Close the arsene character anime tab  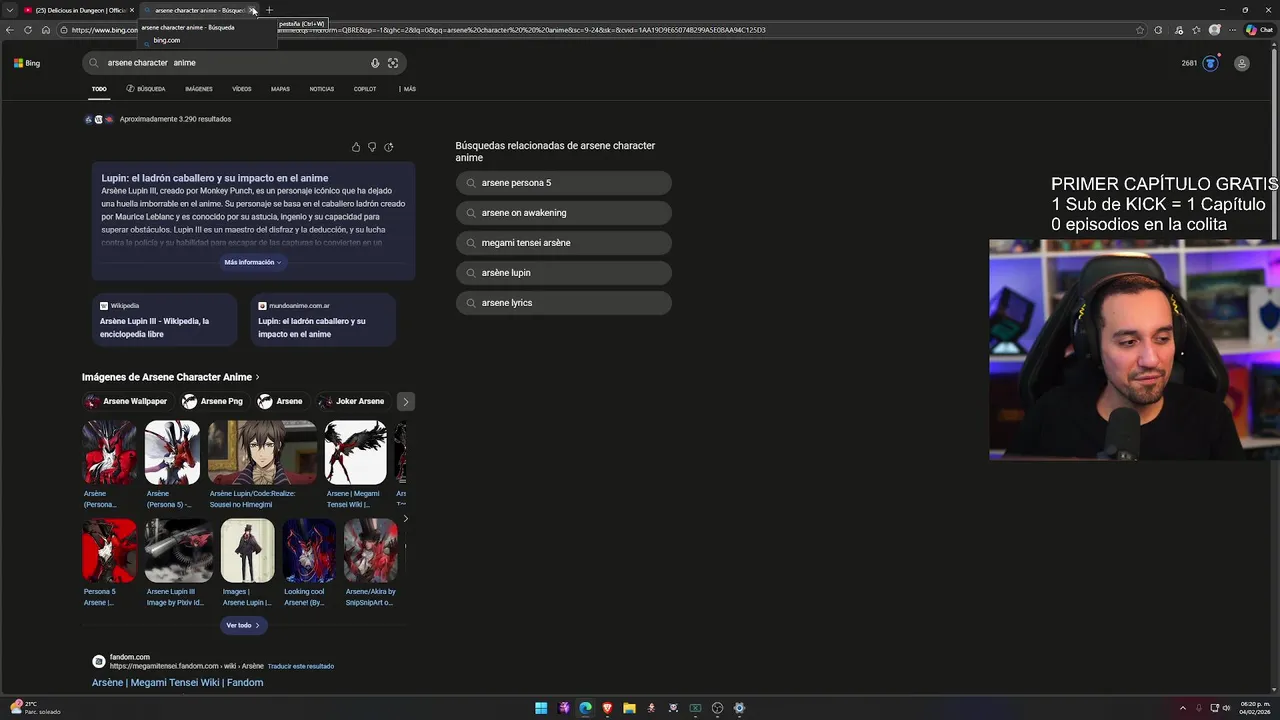[x=253, y=10]
